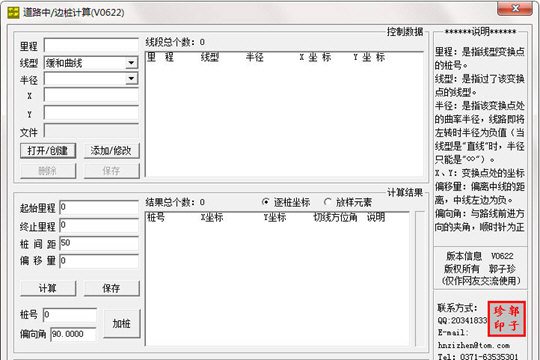Click the 线型 column header in the control list

(210, 57)
